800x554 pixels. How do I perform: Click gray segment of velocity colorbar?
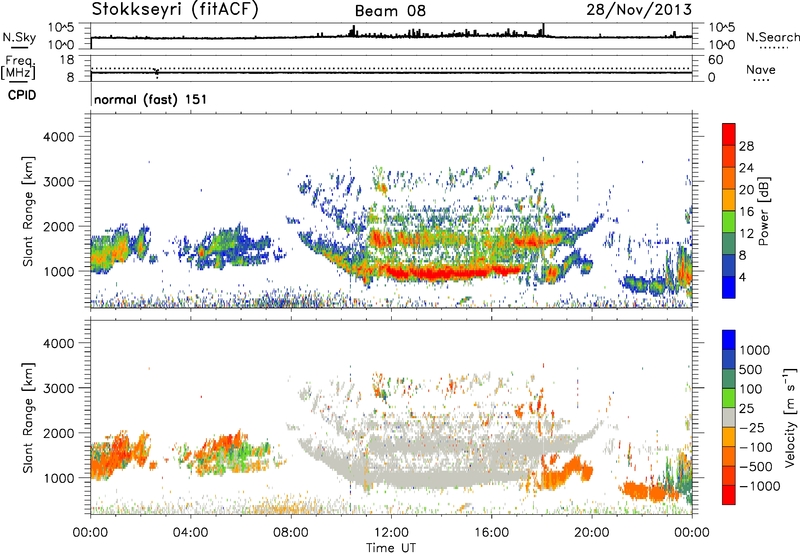click(729, 417)
